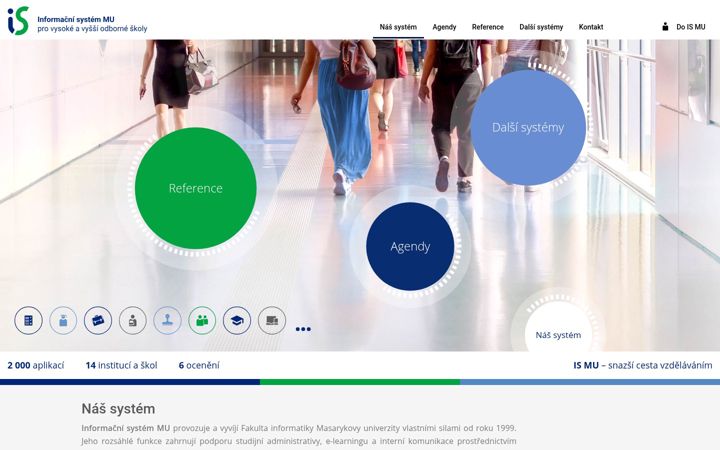Open the checklist form agenda icon

pos(28,320)
